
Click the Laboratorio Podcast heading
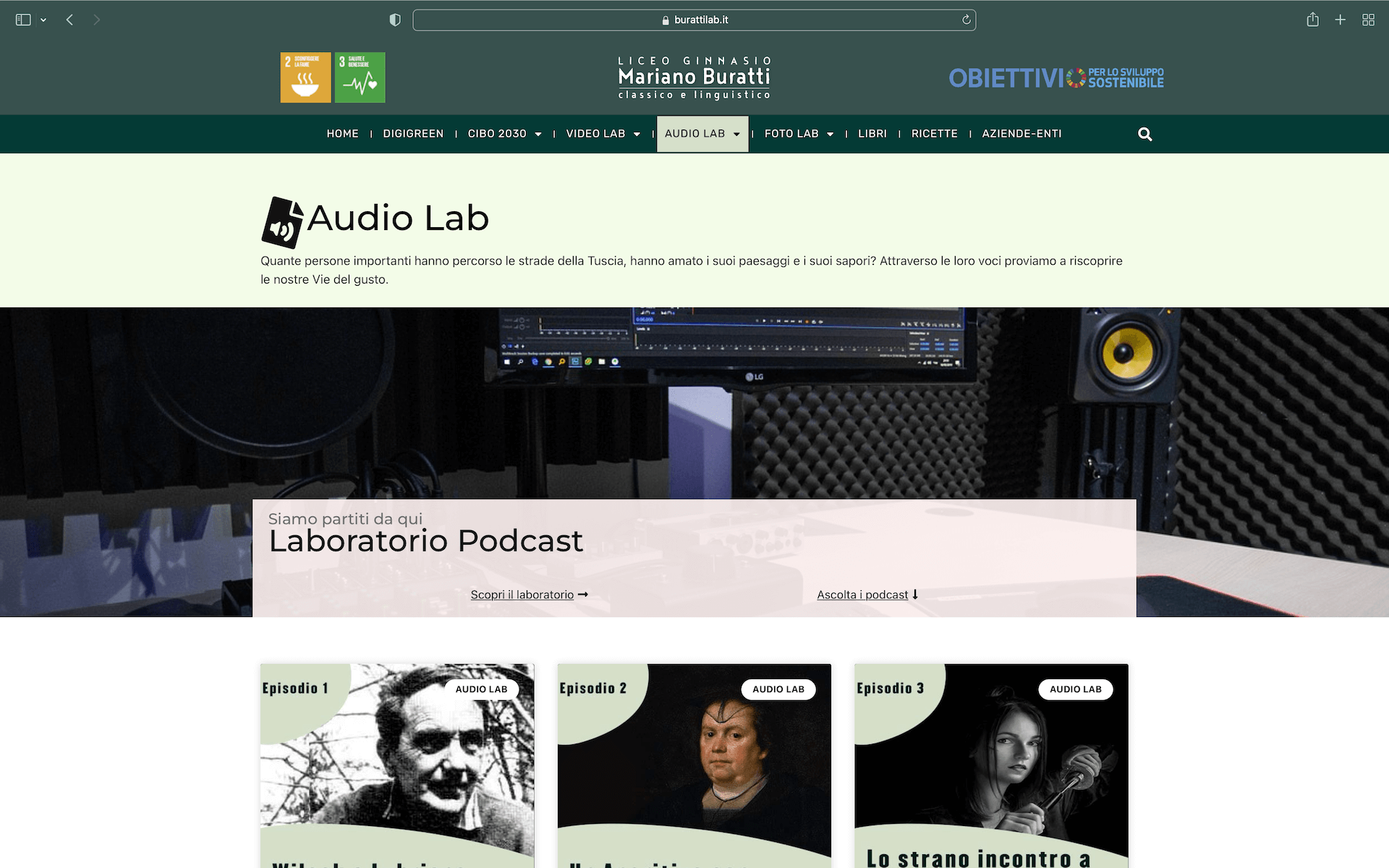click(426, 541)
